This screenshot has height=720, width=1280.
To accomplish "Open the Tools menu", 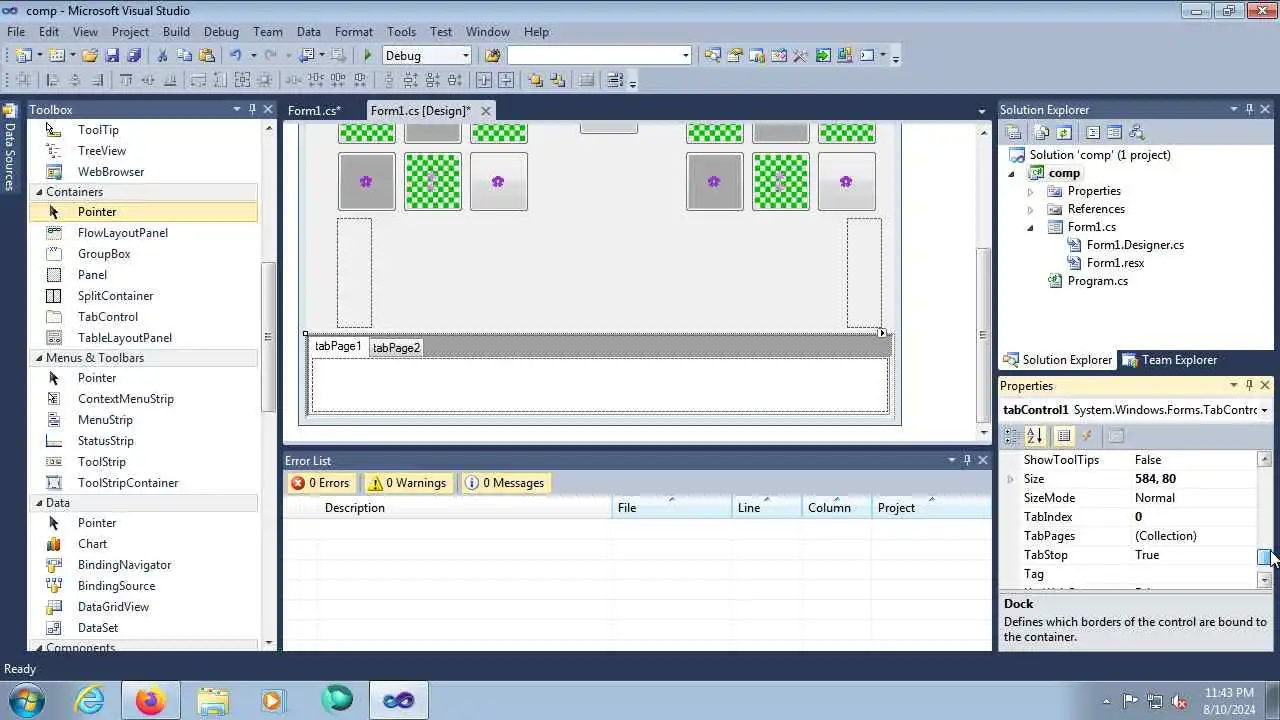I will 401,32.
